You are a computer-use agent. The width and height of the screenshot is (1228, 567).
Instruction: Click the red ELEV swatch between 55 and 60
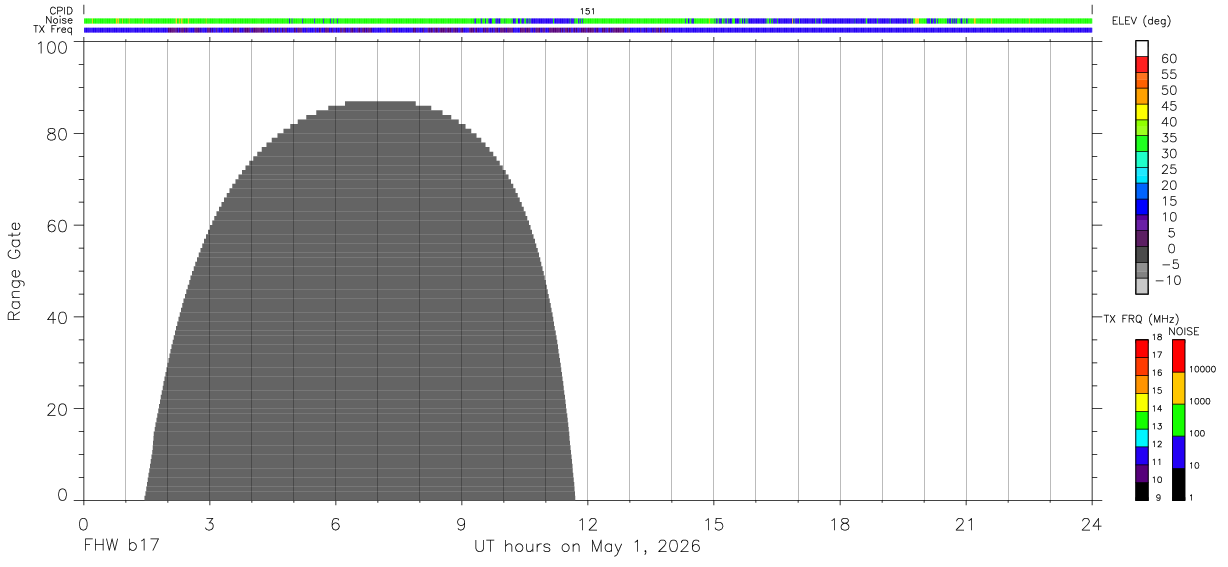pos(1141,64)
